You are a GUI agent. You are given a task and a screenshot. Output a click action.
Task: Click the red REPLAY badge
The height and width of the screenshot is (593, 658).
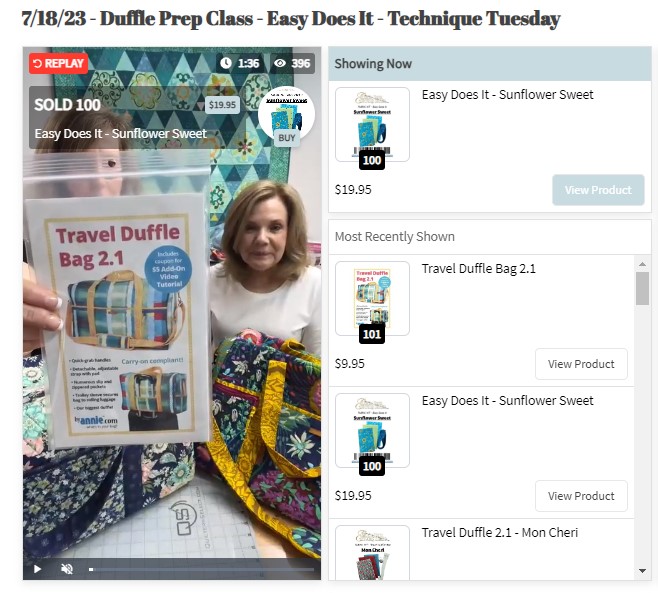58,63
